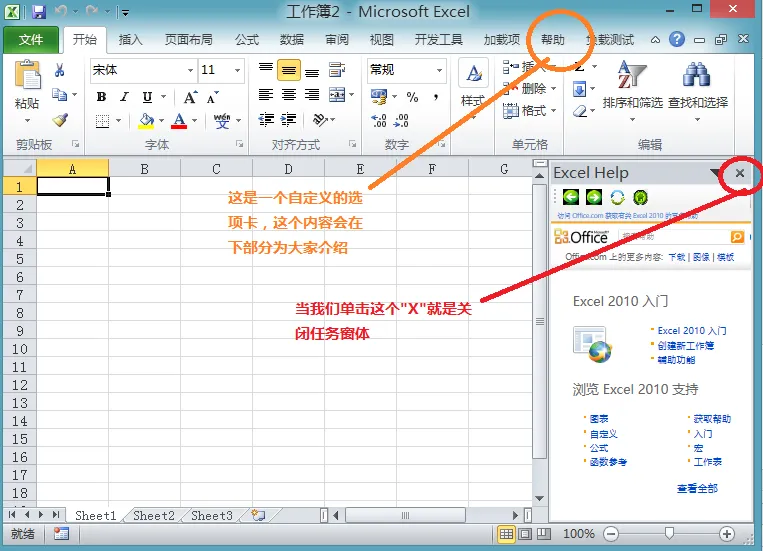
Task: Apply comma style
Action: (436, 97)
